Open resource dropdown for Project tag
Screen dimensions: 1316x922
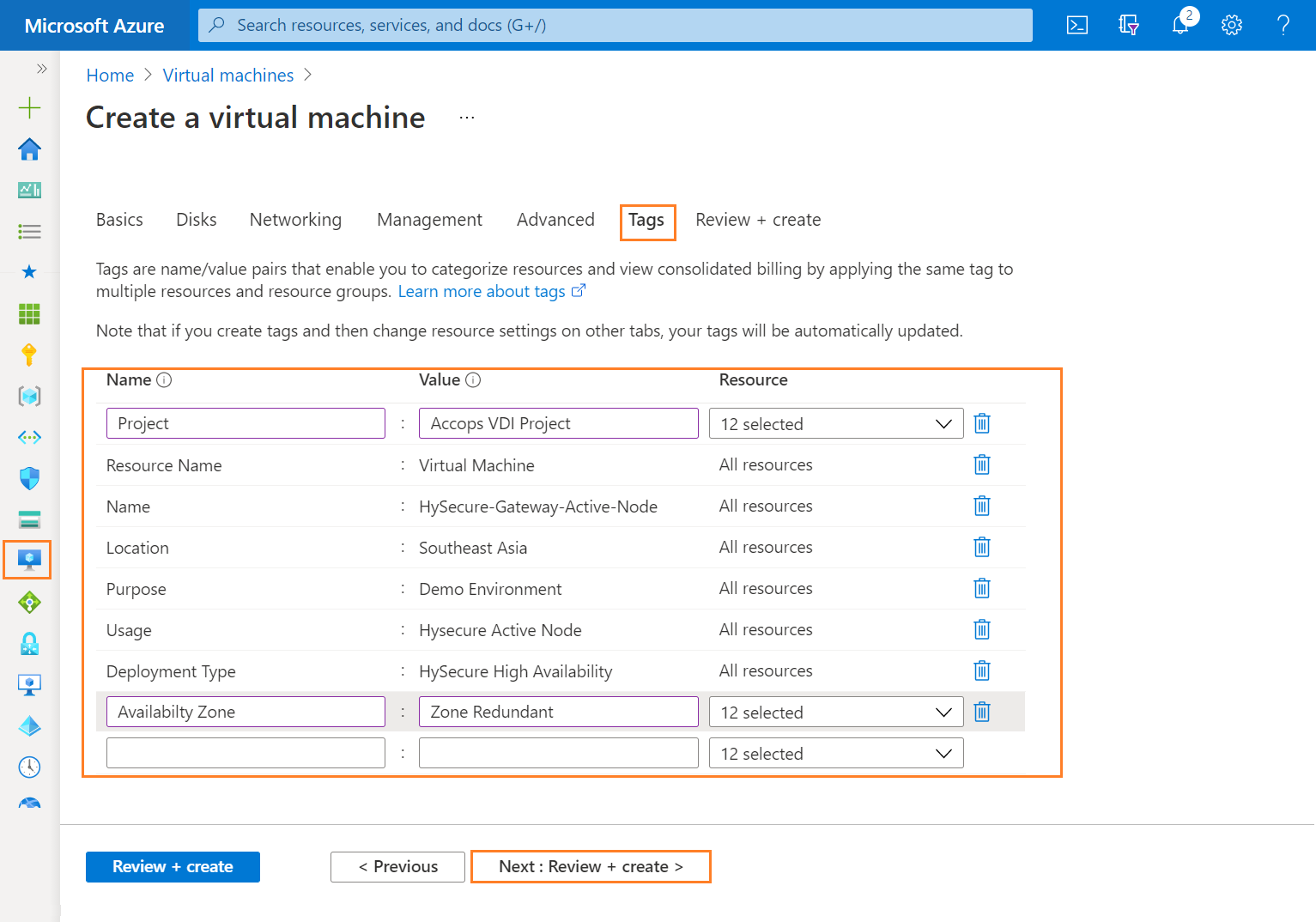836,423
